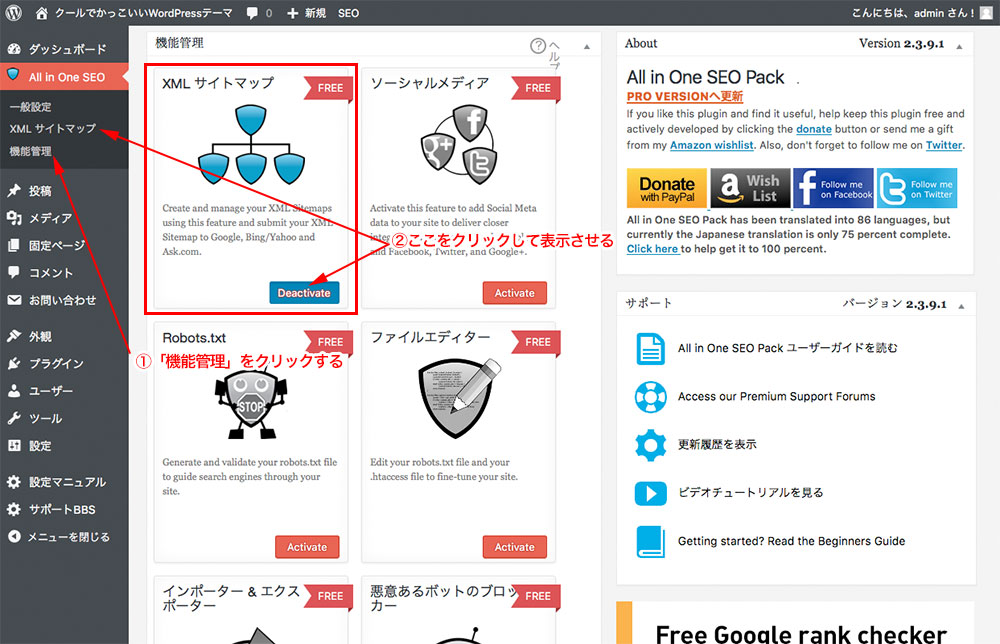
Task: Click the Follow me on Facebook button
Action: [833, 188]
